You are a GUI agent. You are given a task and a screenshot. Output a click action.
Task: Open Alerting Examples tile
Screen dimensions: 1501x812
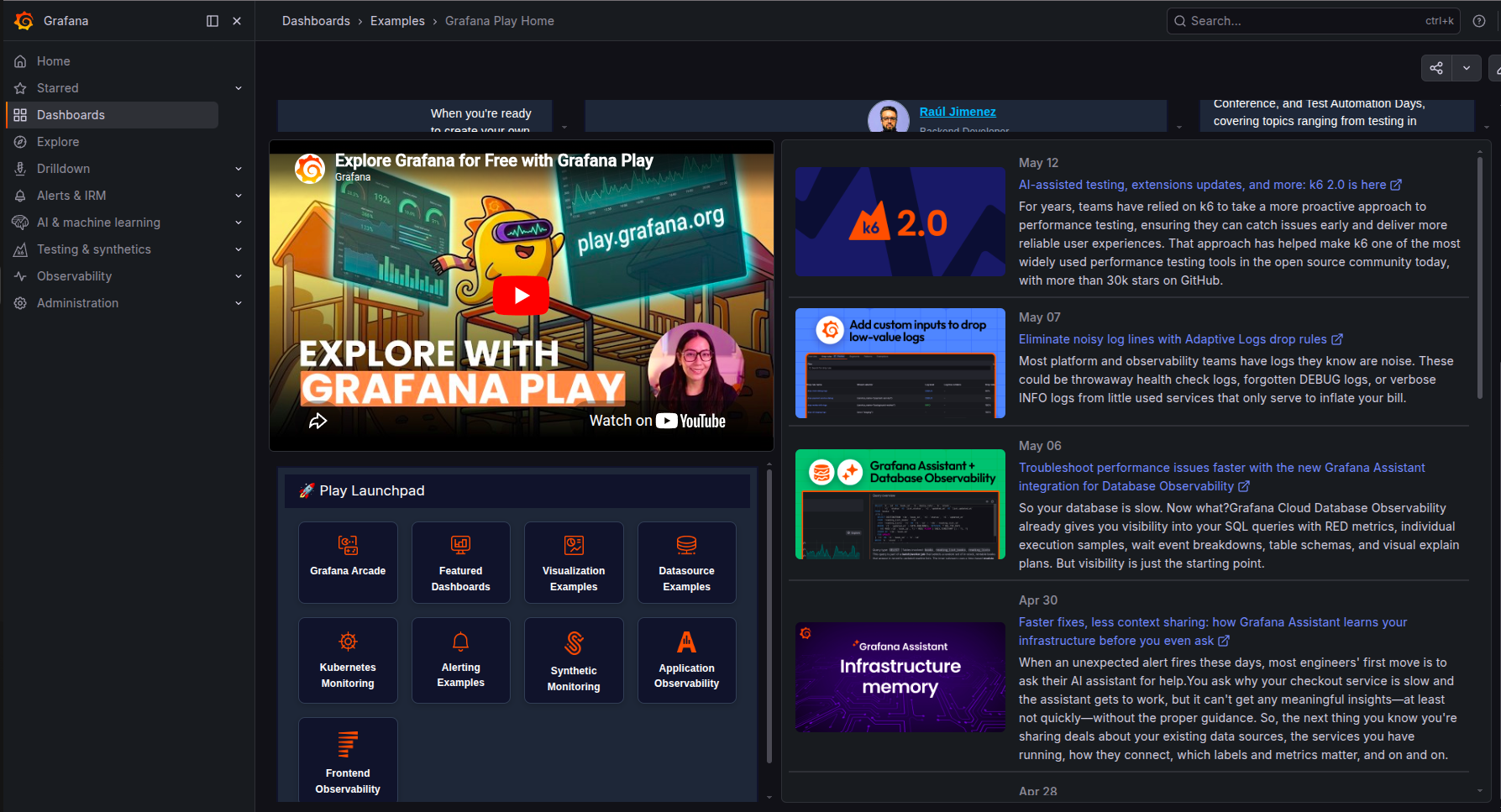point(461,660)
